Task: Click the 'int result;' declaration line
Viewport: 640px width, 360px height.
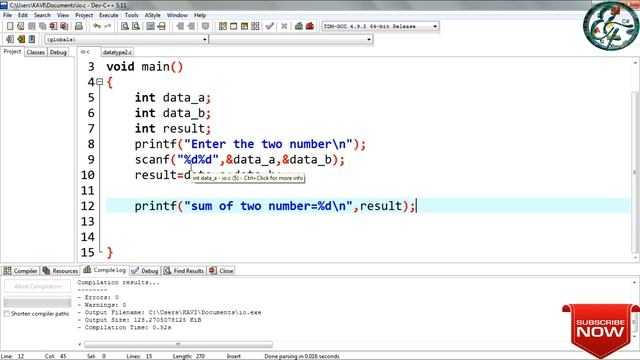Action: 173,129
